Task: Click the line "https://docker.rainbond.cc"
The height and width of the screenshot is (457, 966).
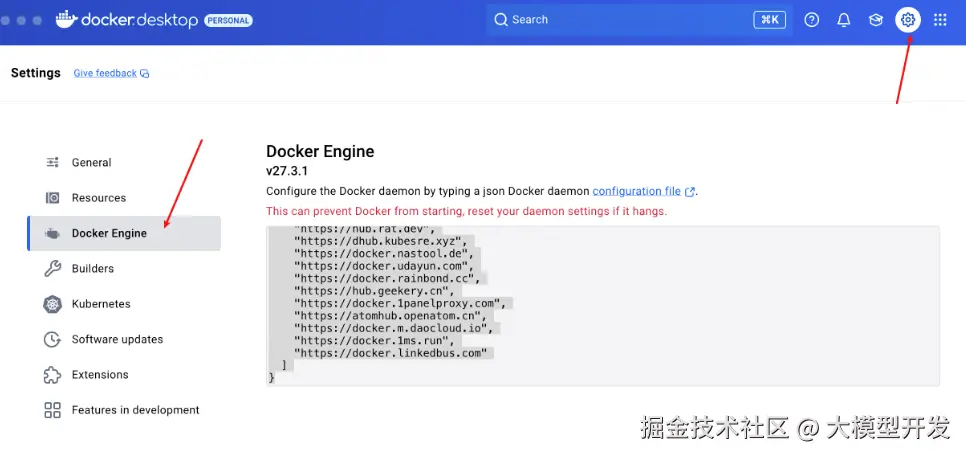Action: pos(388,278)
